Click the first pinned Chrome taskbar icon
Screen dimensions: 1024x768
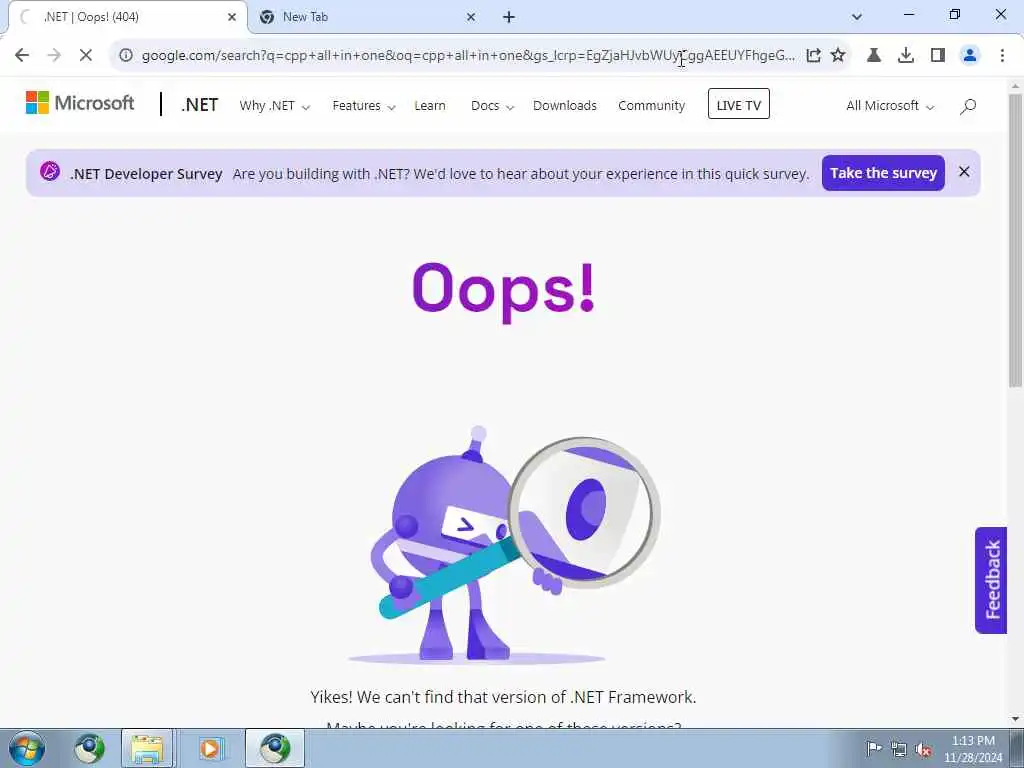[89, 748]
